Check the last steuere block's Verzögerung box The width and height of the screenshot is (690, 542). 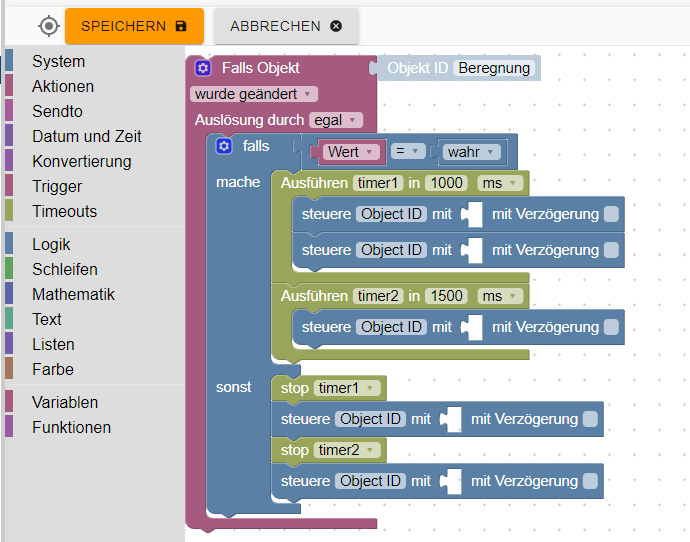click(590, 481)
